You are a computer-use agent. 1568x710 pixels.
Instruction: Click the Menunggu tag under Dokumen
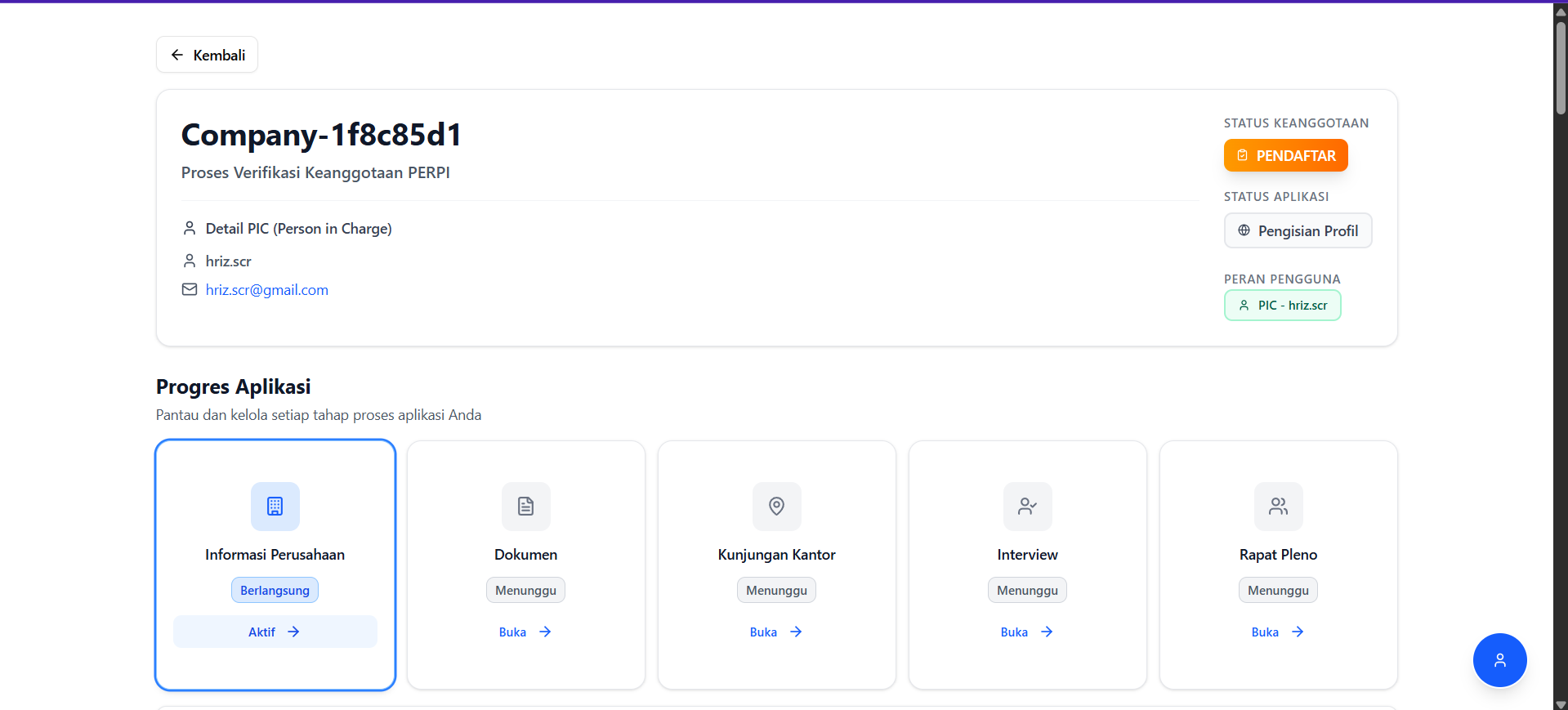(x=525, y=591)
